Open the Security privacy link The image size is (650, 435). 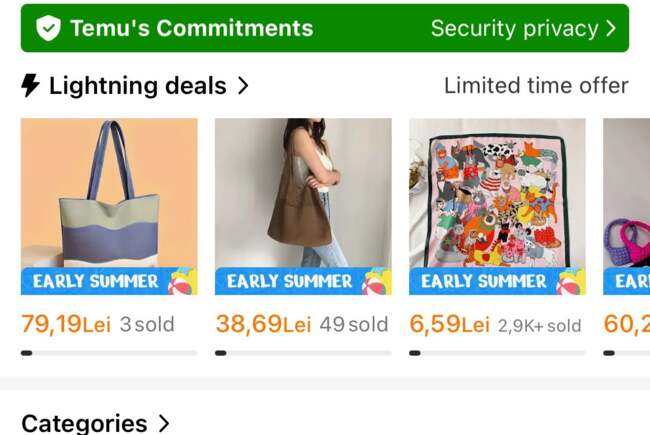click(x=514, y=28)
